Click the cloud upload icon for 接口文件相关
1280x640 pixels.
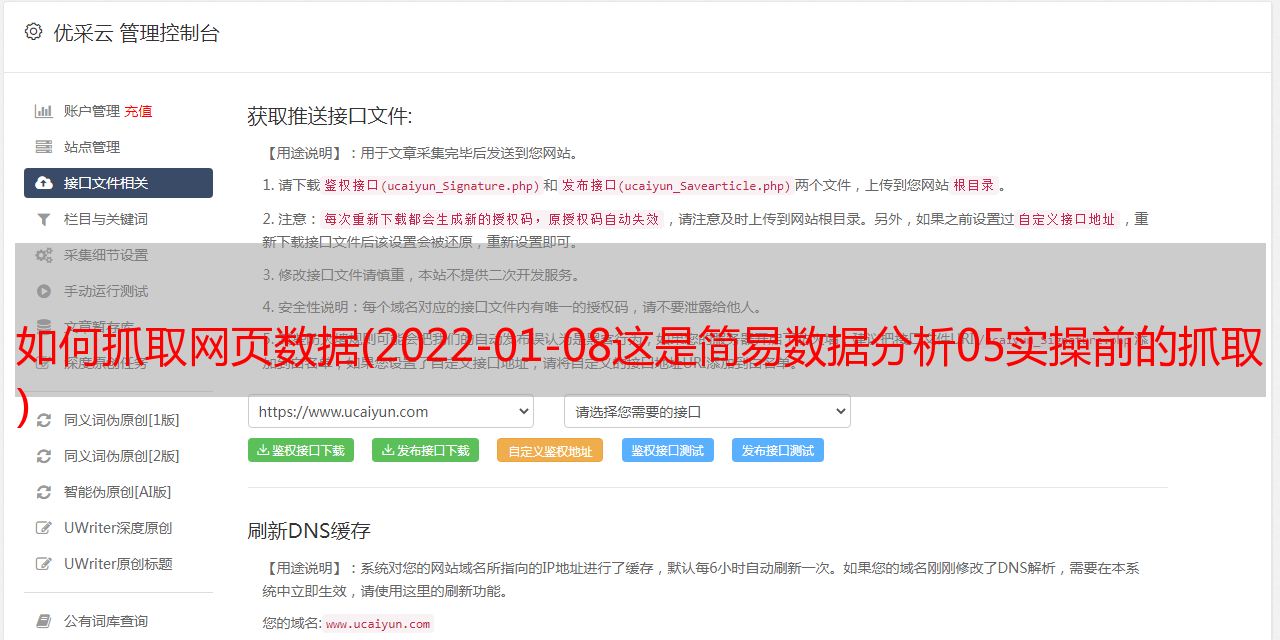(44, 183)
